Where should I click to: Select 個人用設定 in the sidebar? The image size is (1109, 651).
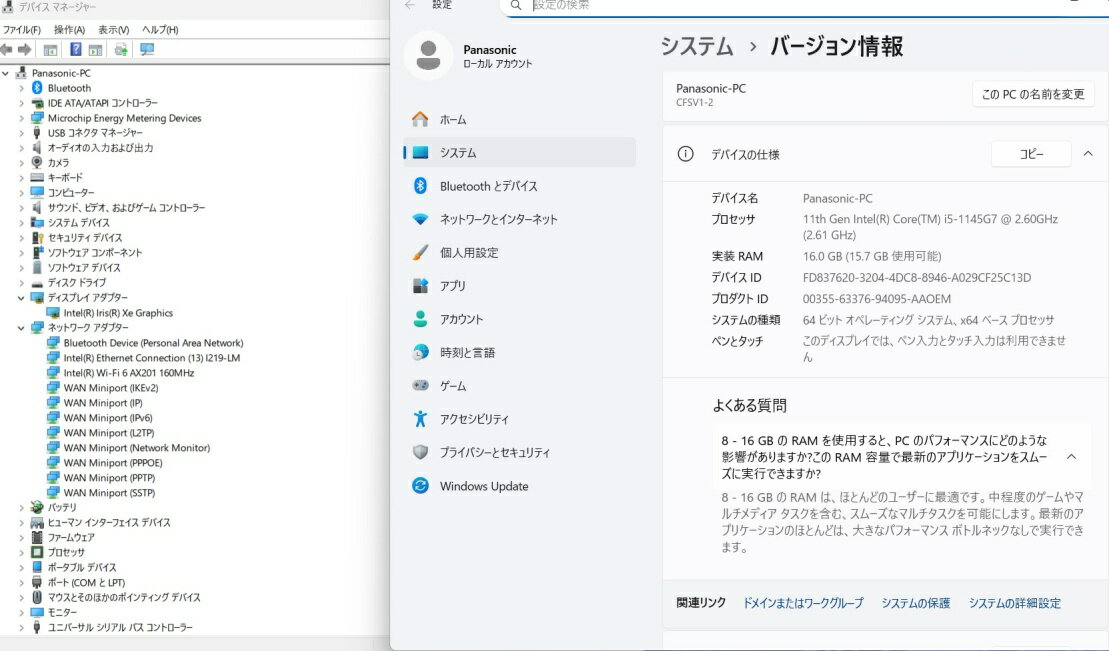click(x=469, y=253)
